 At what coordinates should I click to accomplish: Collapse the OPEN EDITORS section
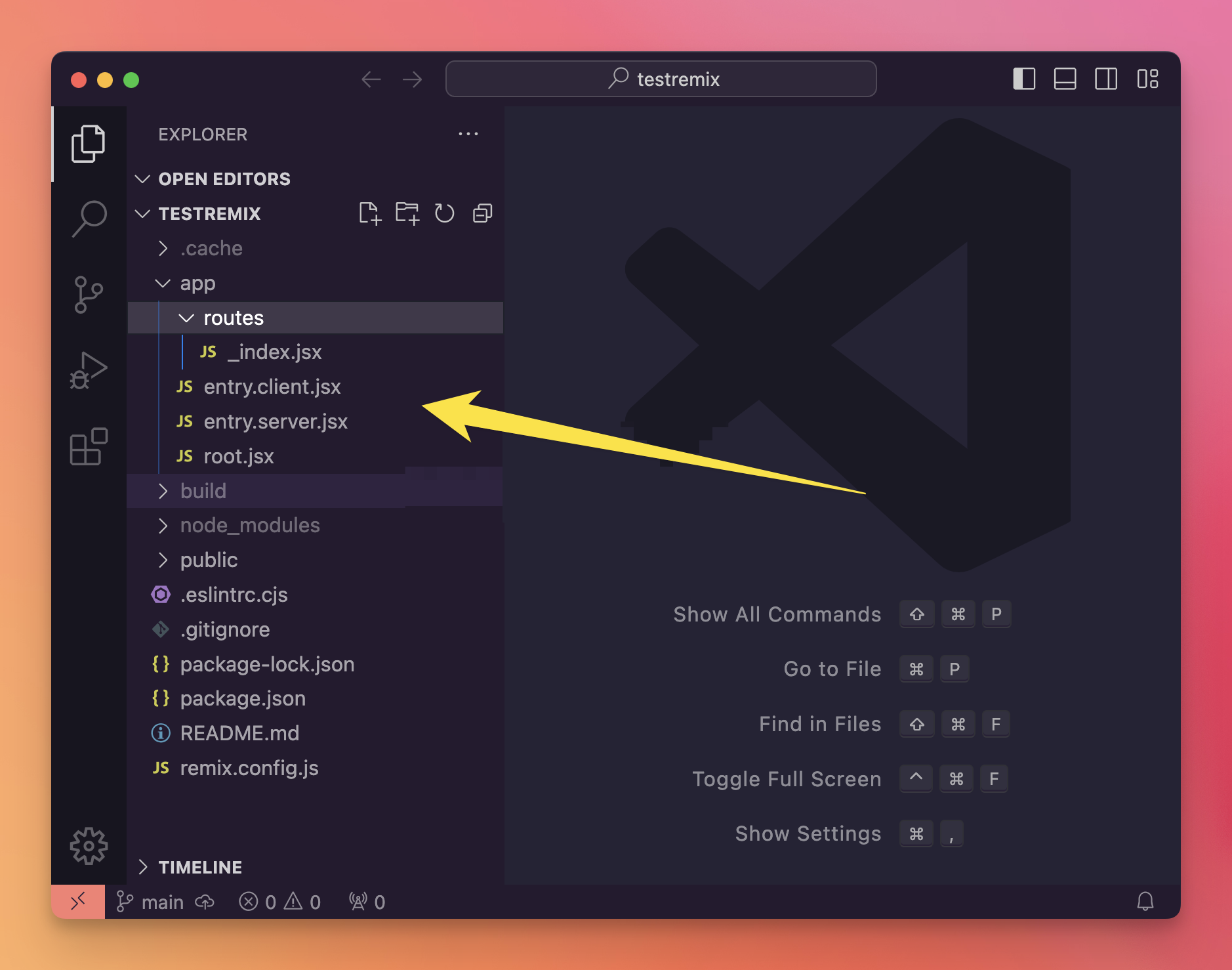224,179
